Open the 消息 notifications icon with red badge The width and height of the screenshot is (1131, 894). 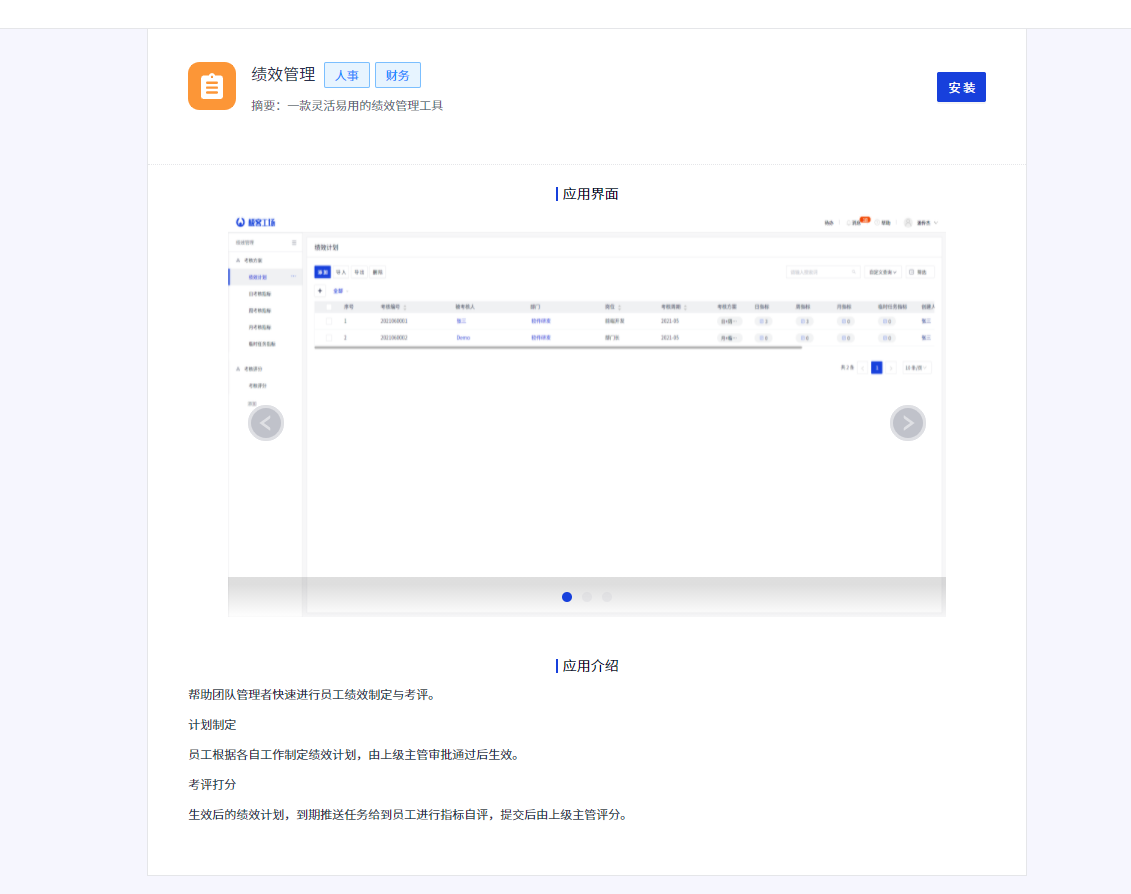pyautogui.click(x=850, y=222)
